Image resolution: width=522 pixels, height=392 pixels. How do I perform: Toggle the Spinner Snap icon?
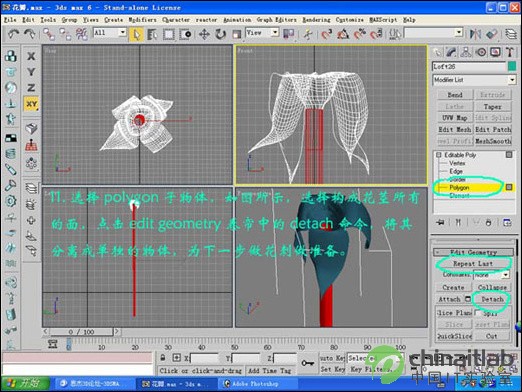(376, 34)
